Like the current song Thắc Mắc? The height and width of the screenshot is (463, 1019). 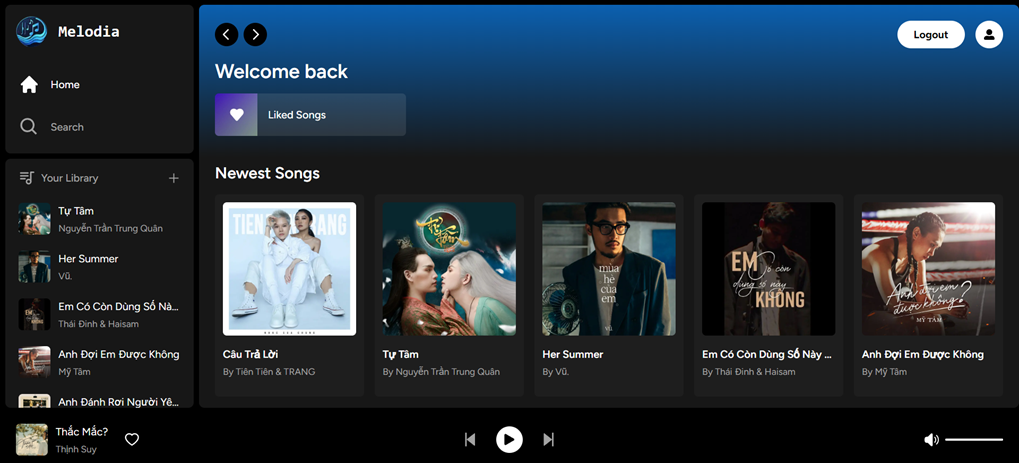tap(132, 440)
